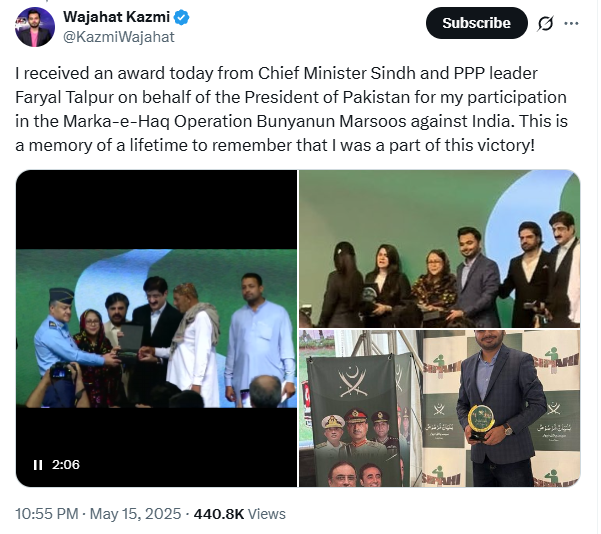Click the 10:55 PM post time
The width and height of the screenshot is (601, 534).
[48, 514]
